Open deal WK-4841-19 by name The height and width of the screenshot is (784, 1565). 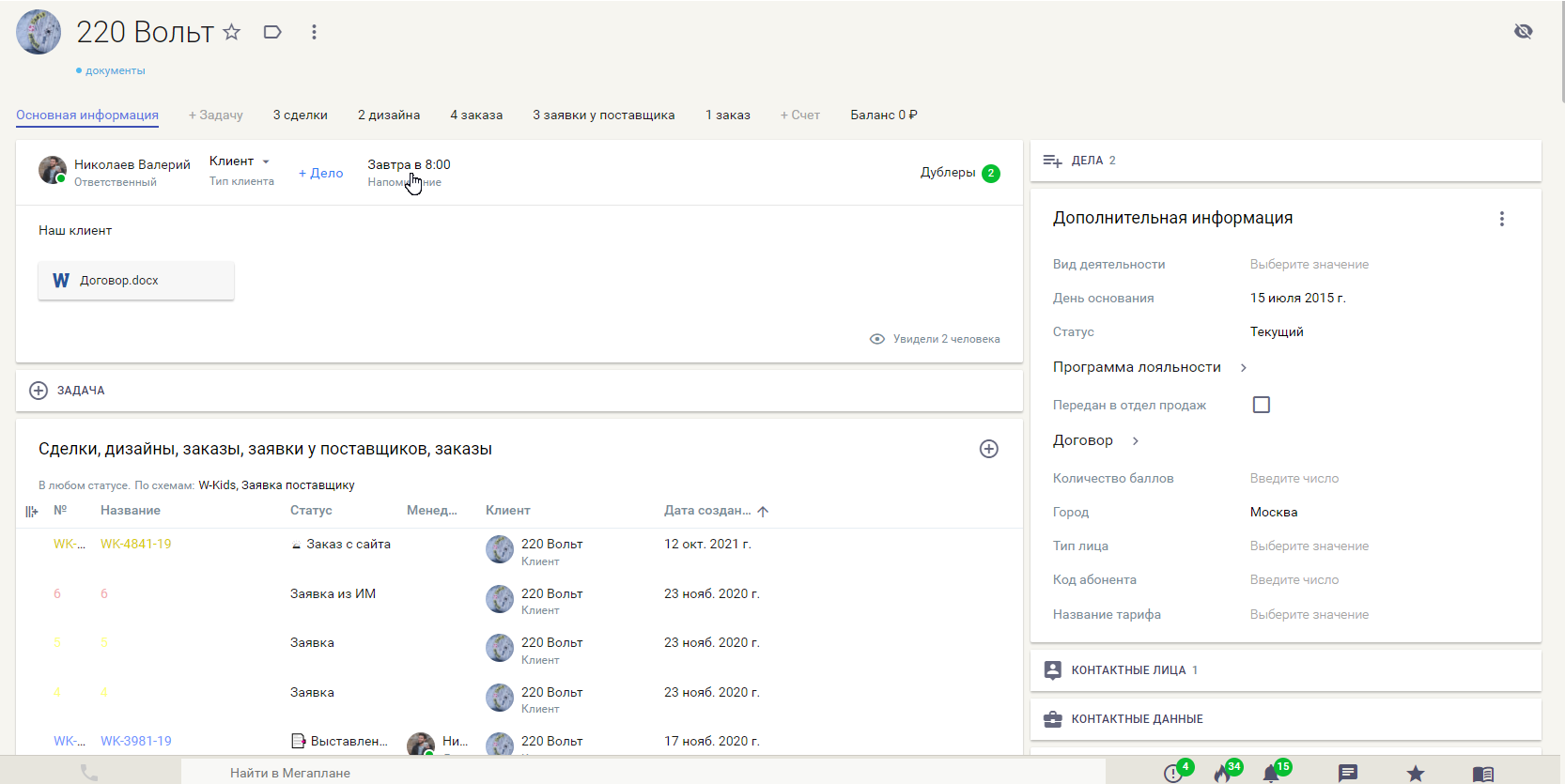click(x=136, y=545)
